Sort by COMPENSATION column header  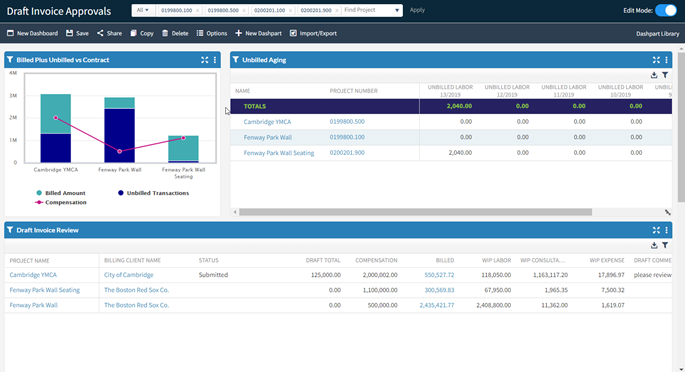[x=376, y=260]
